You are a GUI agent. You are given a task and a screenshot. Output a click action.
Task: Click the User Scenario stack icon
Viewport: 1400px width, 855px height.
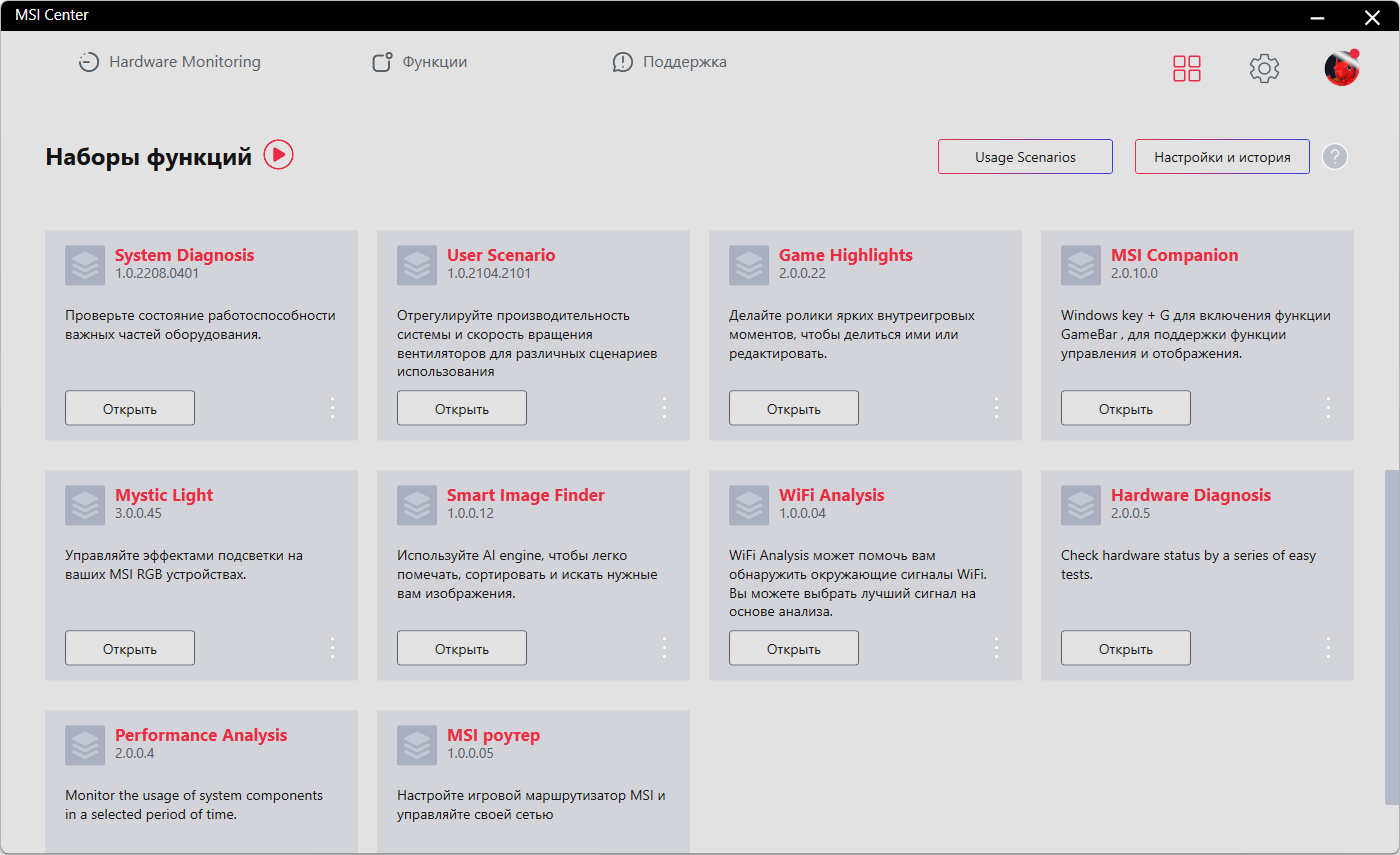point(417,265)
